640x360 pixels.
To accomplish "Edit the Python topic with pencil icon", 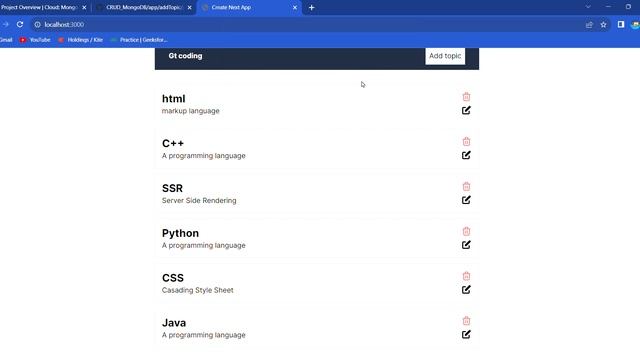I will (466, 245).
